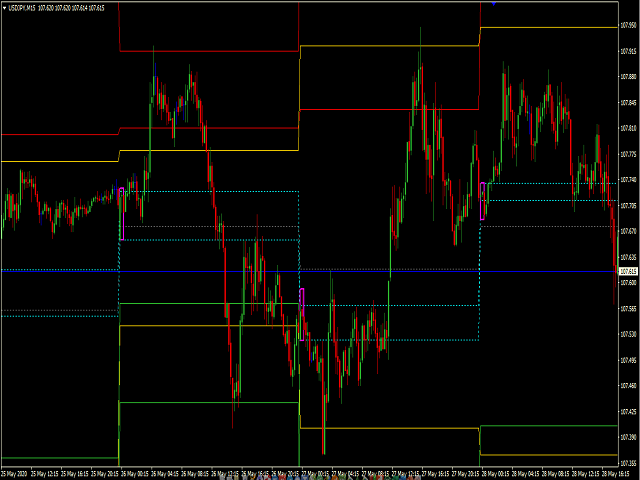The image size is (640, 480).
Task: Click the 25 May 2020 time label
Action: point(14,474)
